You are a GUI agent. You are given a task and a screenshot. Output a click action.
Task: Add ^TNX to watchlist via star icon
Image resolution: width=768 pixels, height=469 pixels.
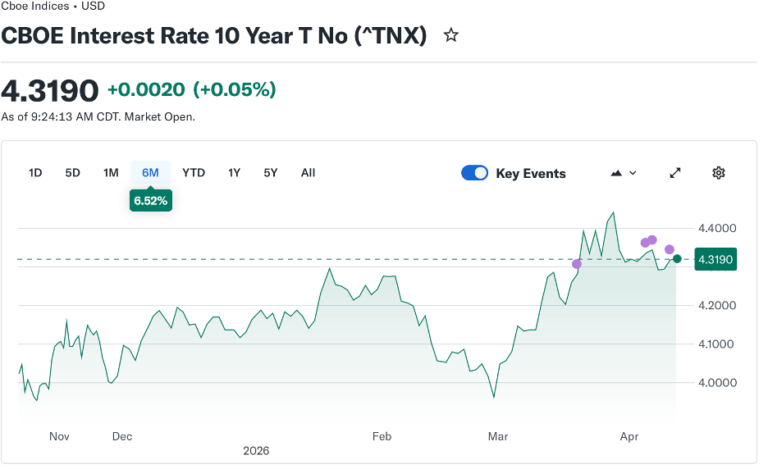click(x=451, y=36)
